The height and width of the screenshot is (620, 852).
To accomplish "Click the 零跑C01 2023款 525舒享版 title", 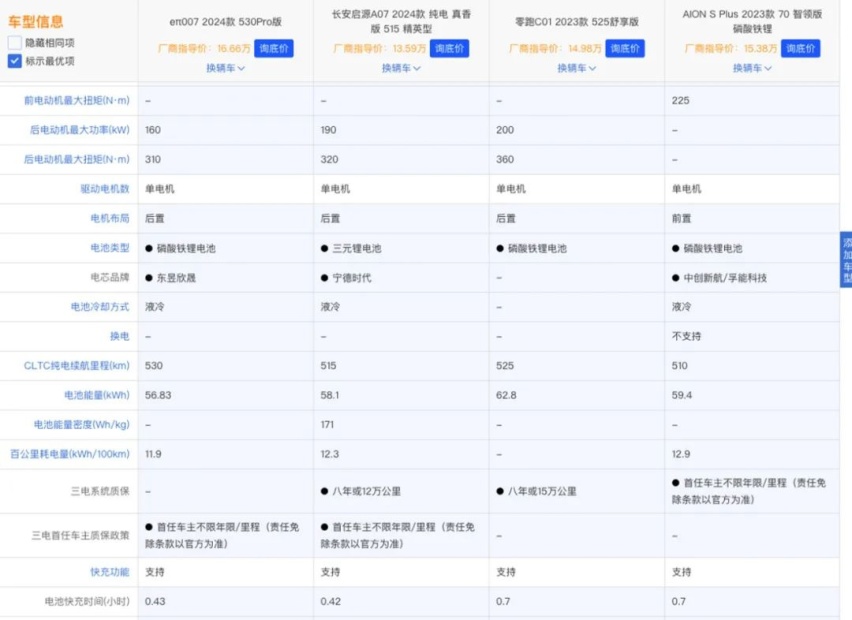I will (x=577, y=22).
